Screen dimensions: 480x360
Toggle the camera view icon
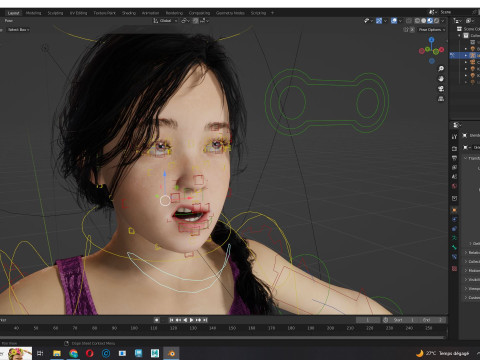(x=441, y=89)
